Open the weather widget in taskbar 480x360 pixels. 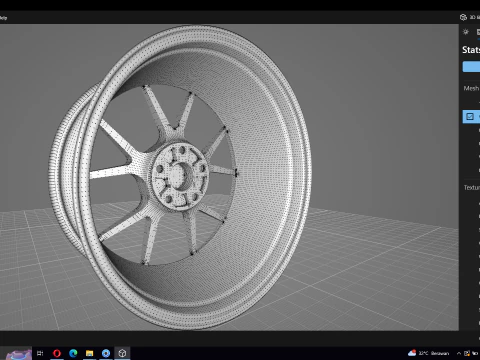[x=429, y=353]
